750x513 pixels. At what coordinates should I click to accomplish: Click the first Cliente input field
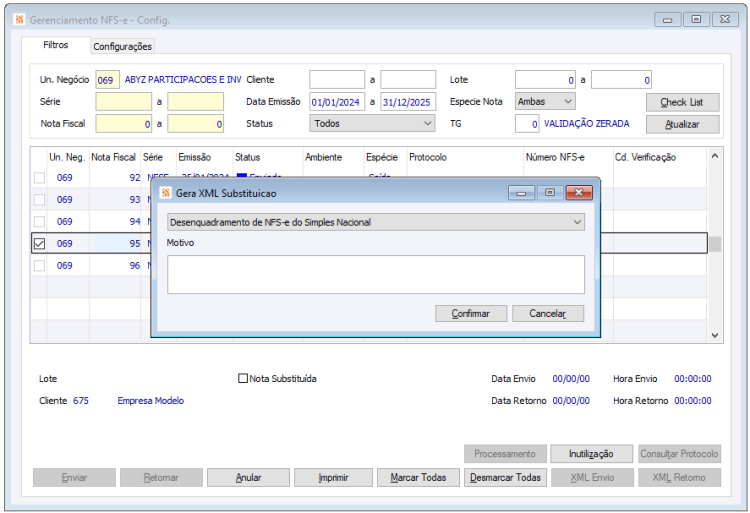337,79
